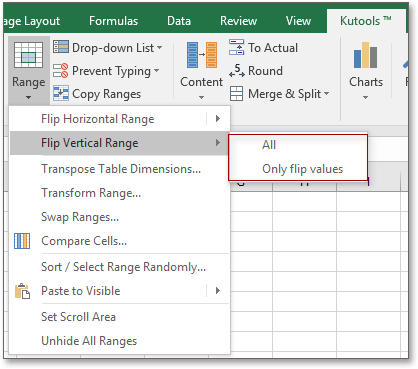Screen dimensions: 418x369
Task: Click the Copy Ranges icon
Action: pyautogui.click(x=61, y=93)
